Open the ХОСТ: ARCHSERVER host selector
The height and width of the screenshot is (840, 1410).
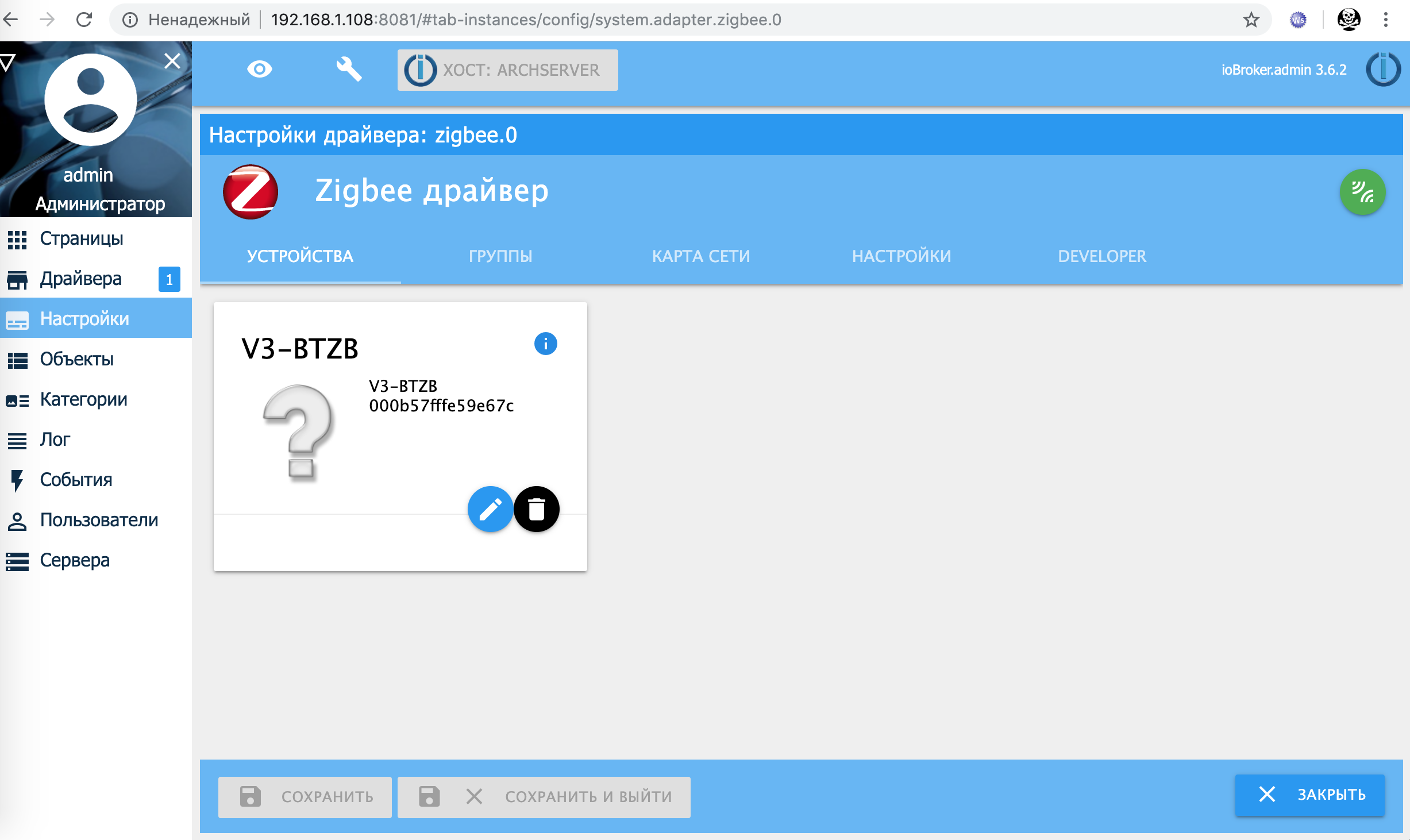pos(507,70)
